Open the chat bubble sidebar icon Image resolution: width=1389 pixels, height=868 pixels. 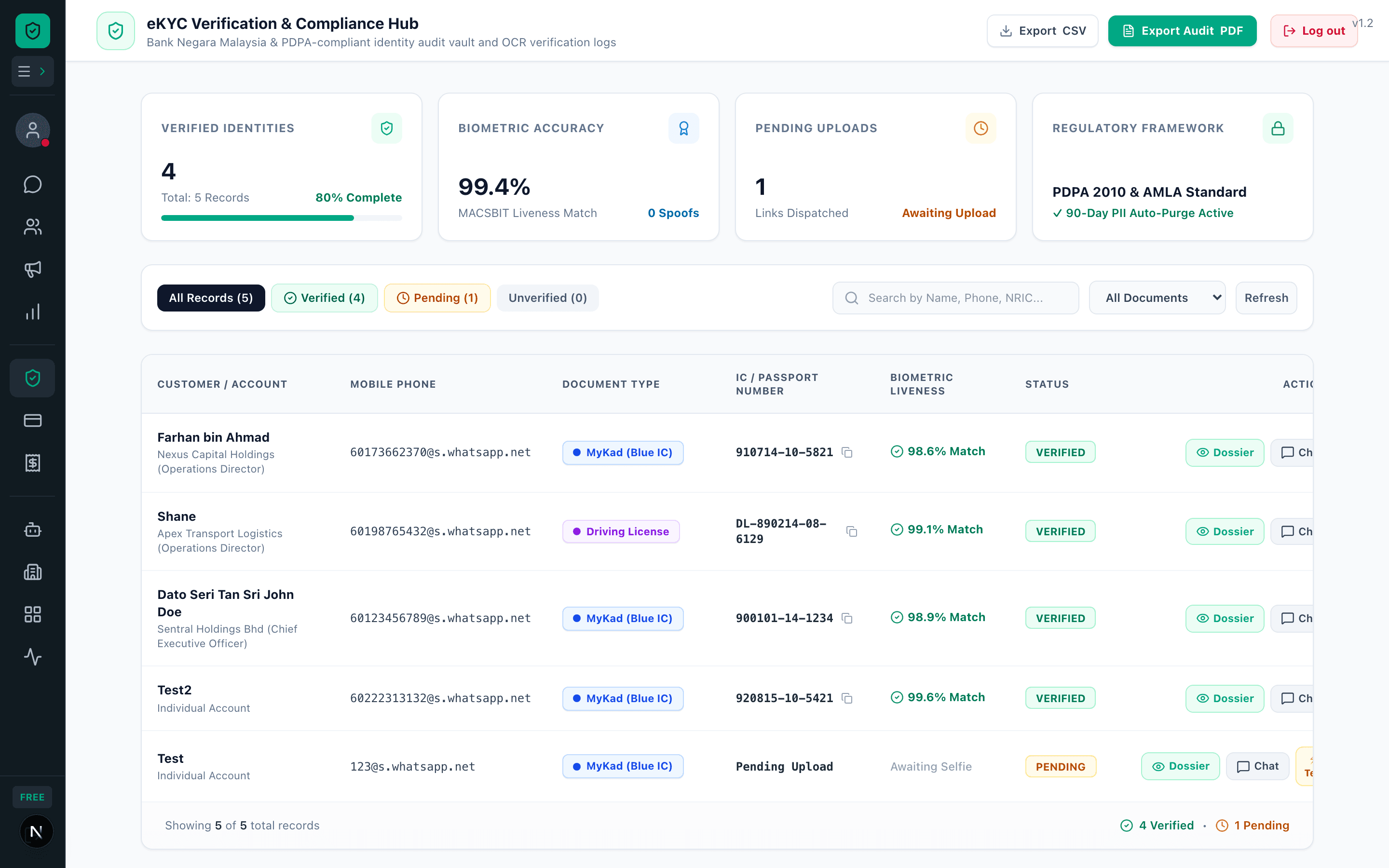[x=33, y=184]
